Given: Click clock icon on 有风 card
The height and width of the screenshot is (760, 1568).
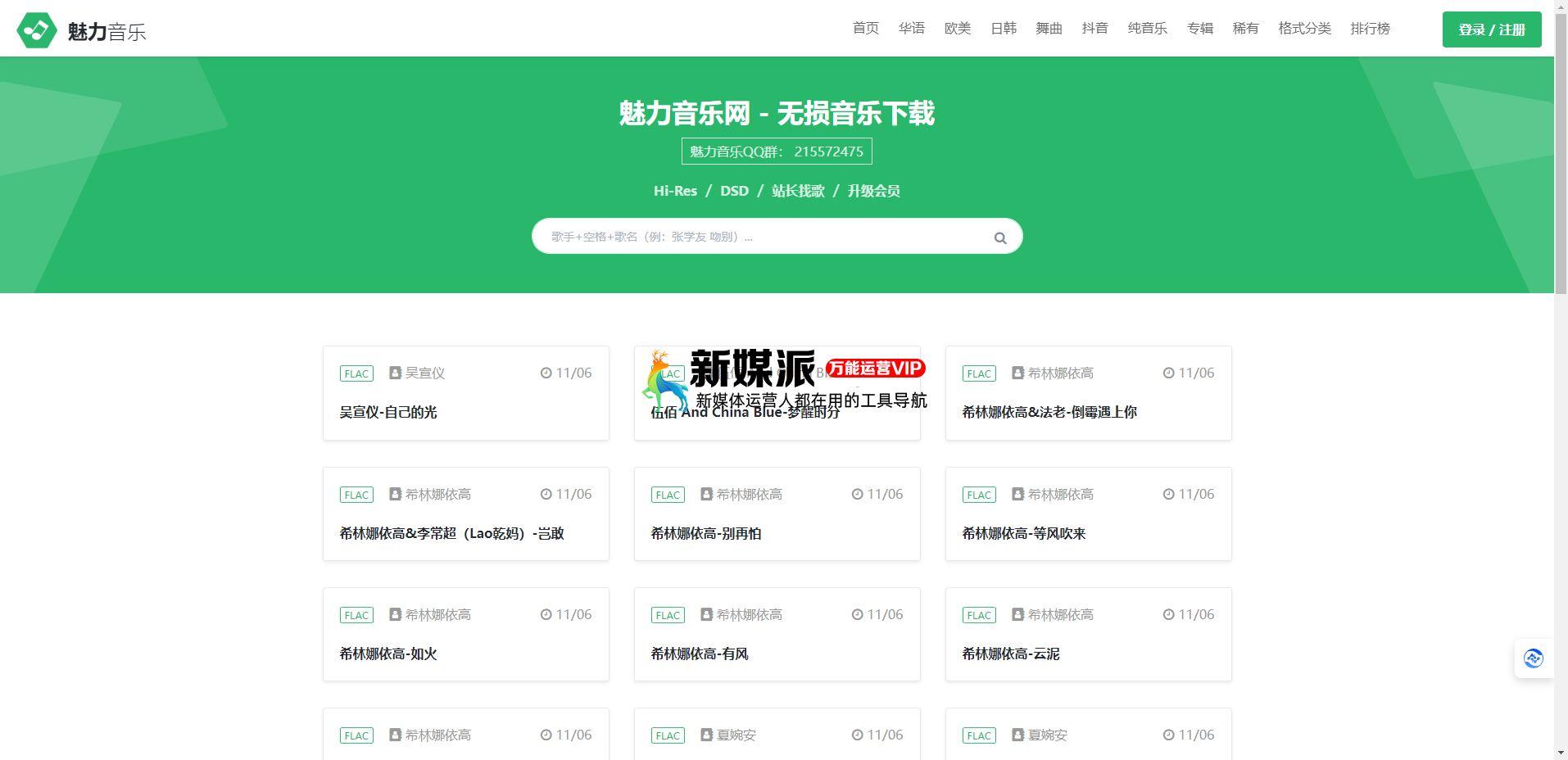Looking at the screenshot, I should click(857, 614).
